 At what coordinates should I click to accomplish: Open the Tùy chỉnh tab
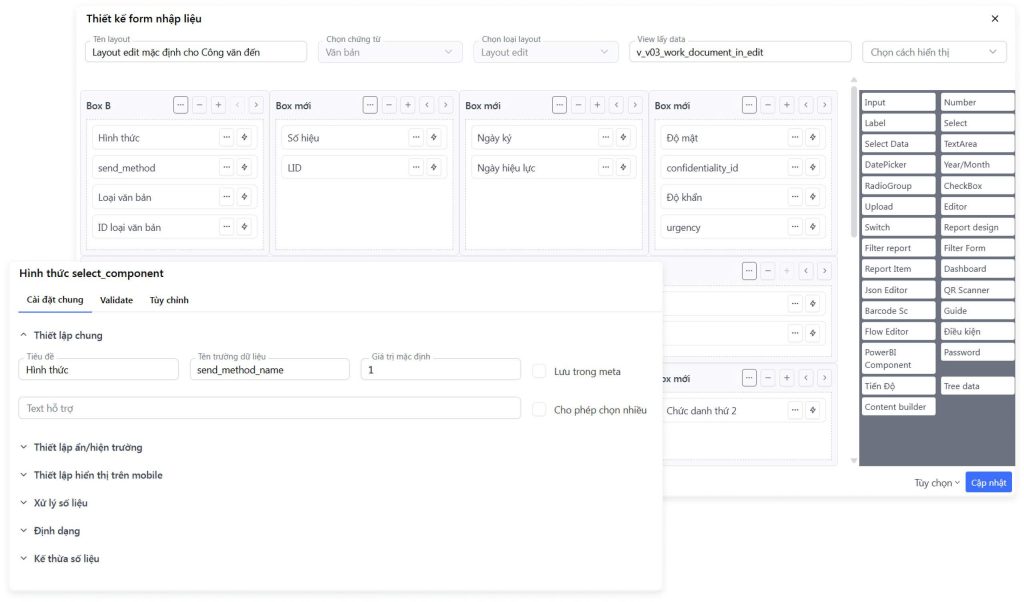click(169, 300)
